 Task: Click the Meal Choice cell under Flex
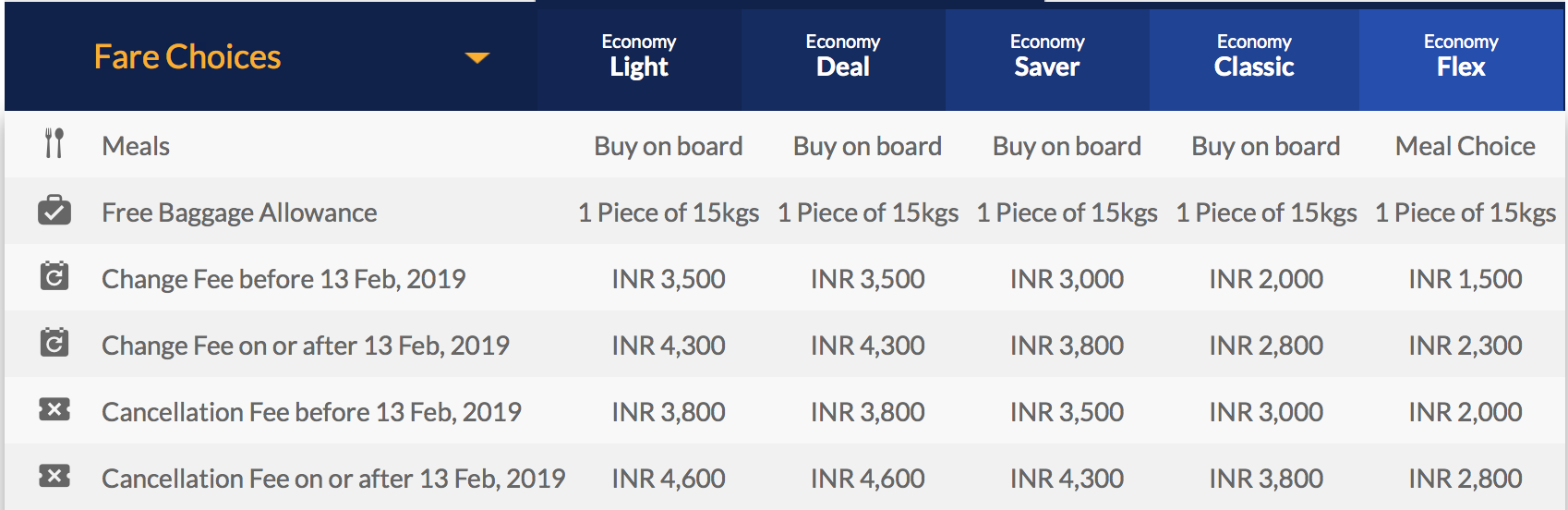coord(1465,146)
